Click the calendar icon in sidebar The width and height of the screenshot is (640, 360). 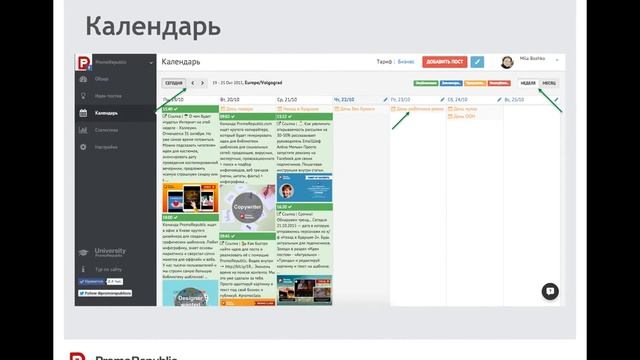[83, 113]
